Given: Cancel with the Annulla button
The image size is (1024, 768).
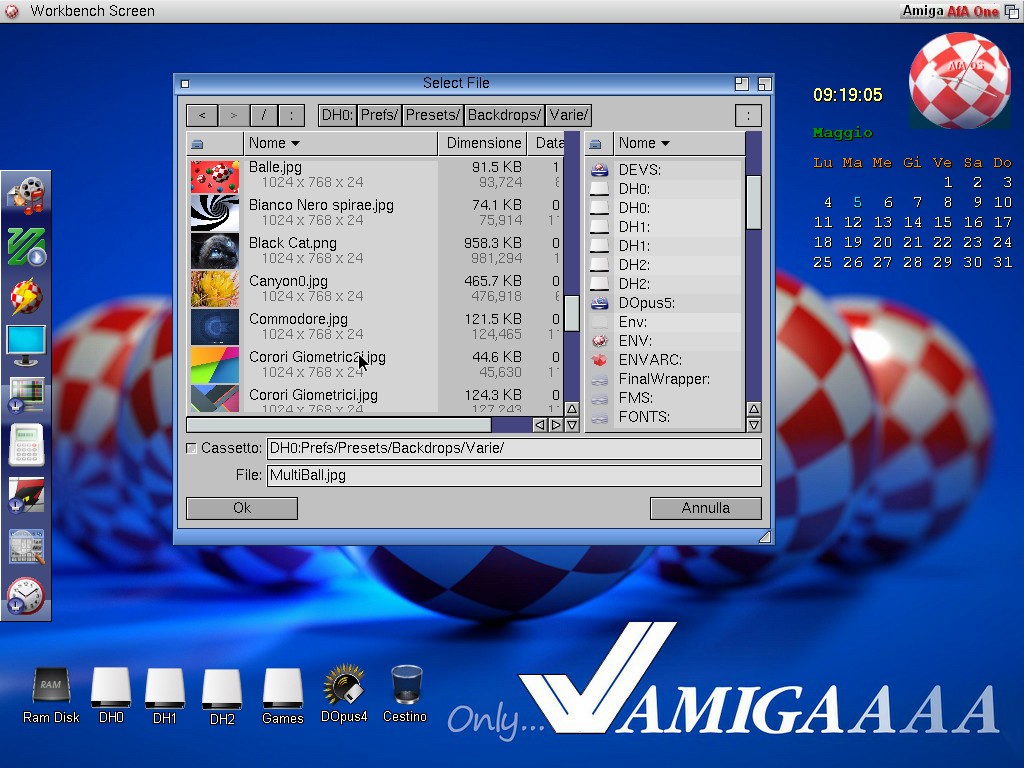Looking at the screenshot, I should [x=705, y=508].
